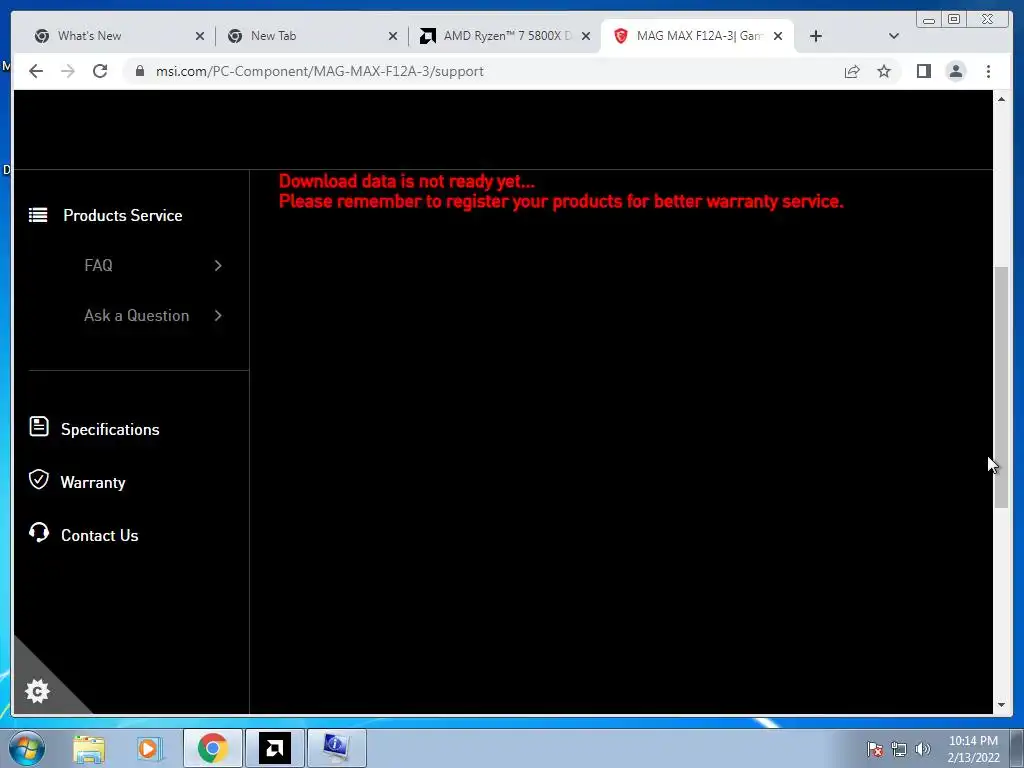
Task: Launch Windows Media Player from taskbar
Action: tap(150, 748)
